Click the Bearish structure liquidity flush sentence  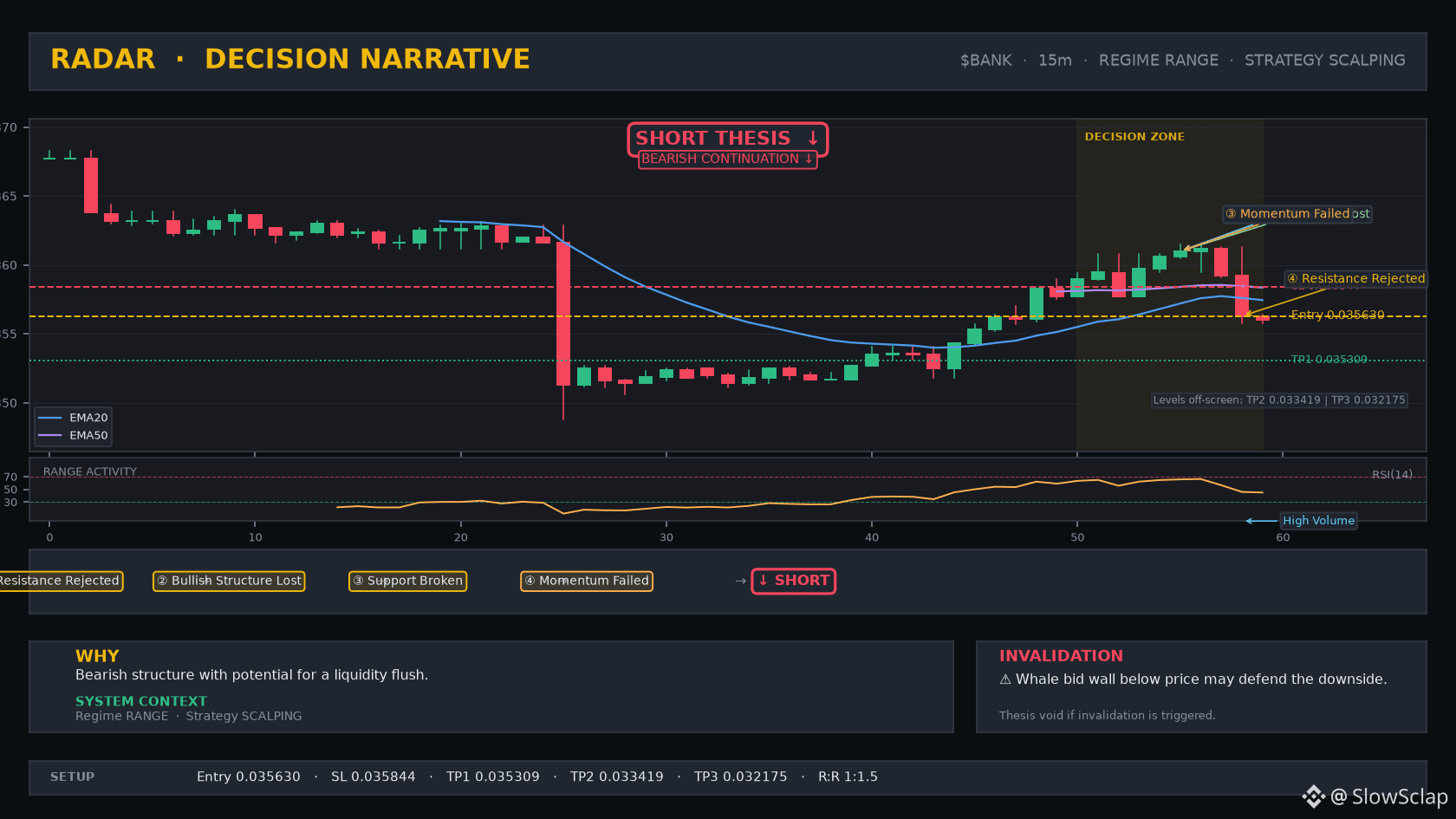click(x=251, y=675)
